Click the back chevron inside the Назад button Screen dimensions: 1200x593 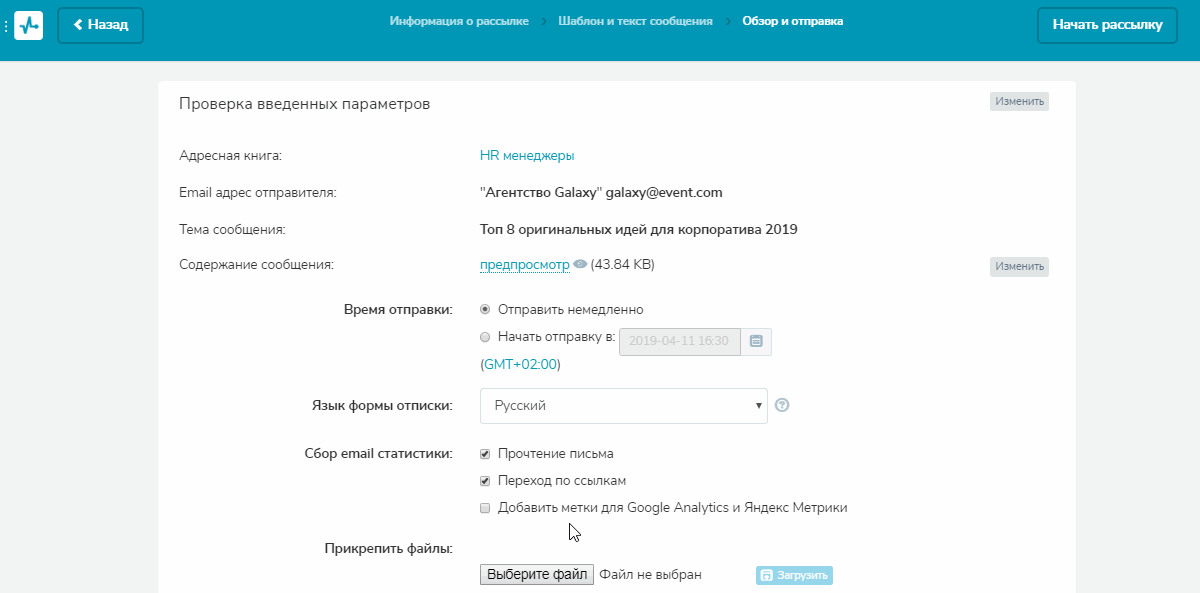point(79,25)
